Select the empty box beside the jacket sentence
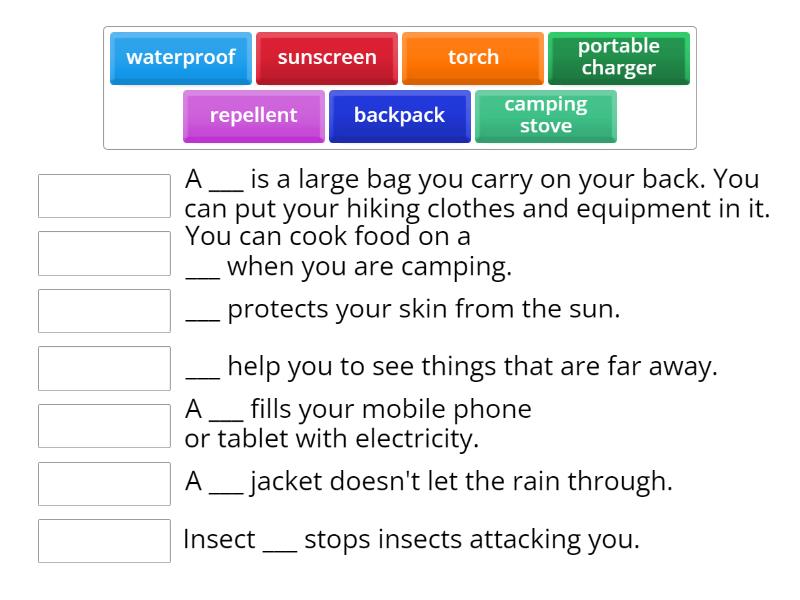The width and height of the screenshot is (800, 600). tap(105, 483)
